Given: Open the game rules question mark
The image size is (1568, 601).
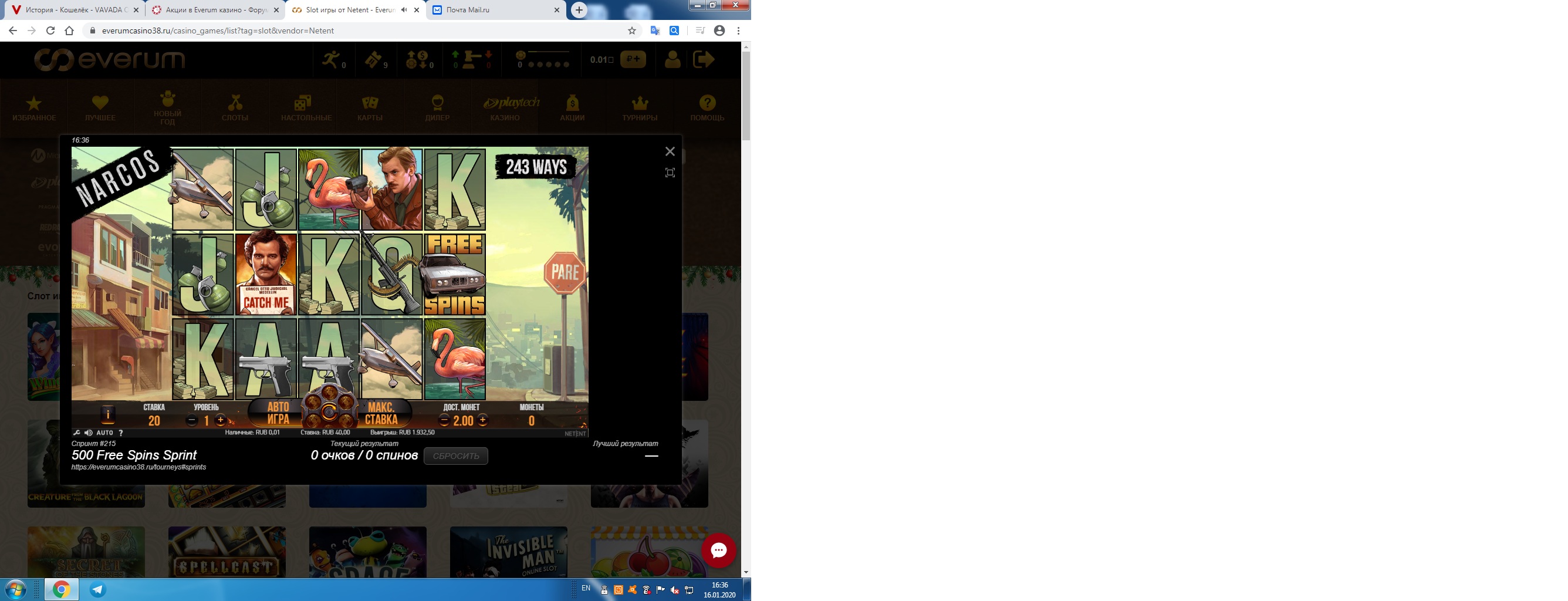Looking at the screenshot, I should point(120,433).
